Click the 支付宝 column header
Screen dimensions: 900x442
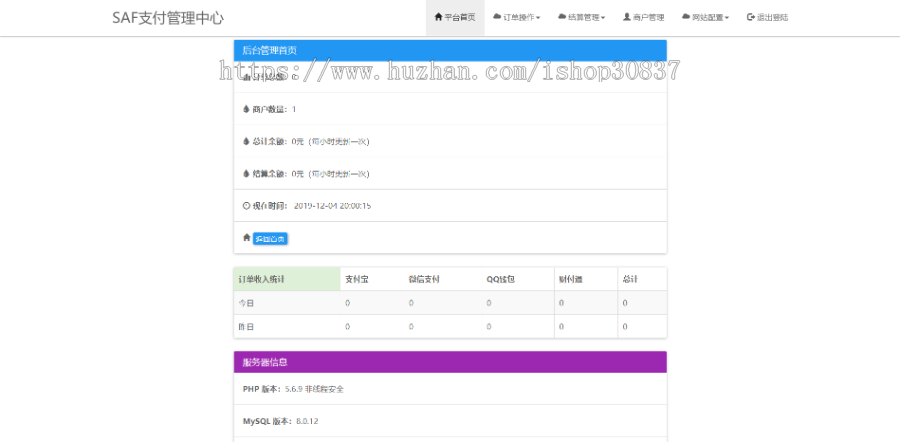tap(356, 280)
